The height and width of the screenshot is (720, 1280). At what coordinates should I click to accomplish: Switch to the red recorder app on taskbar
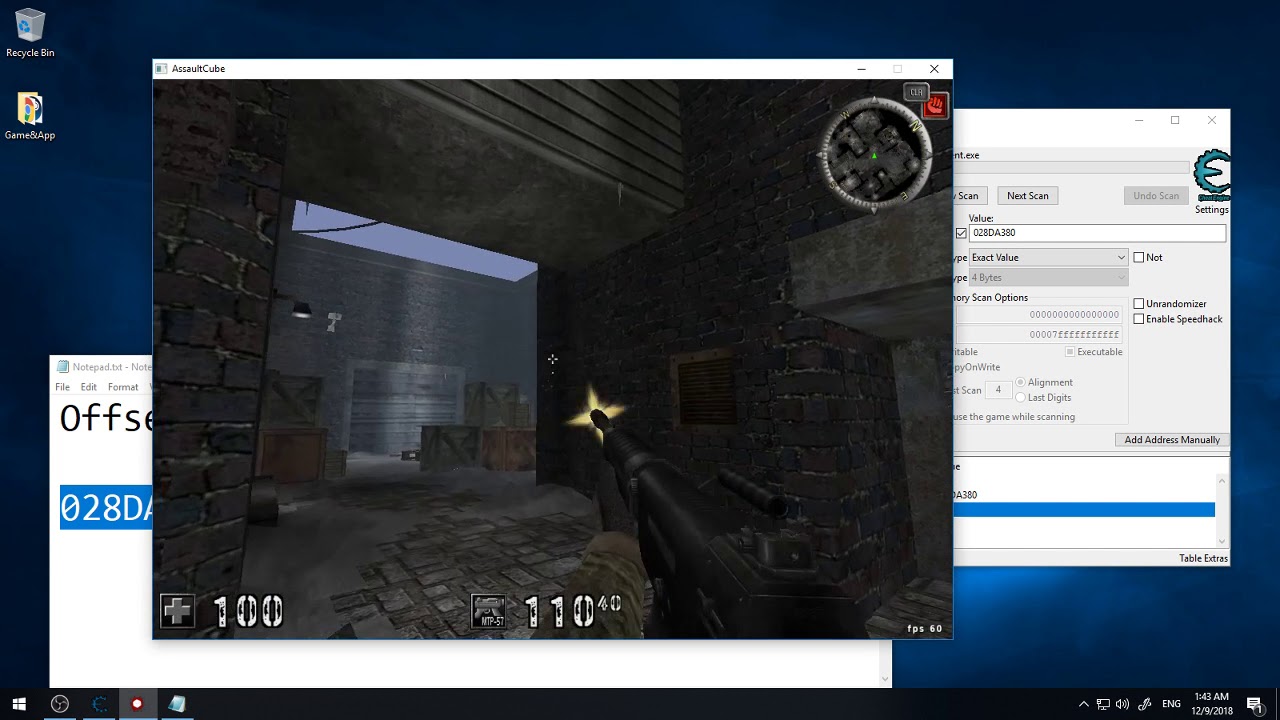137,704
